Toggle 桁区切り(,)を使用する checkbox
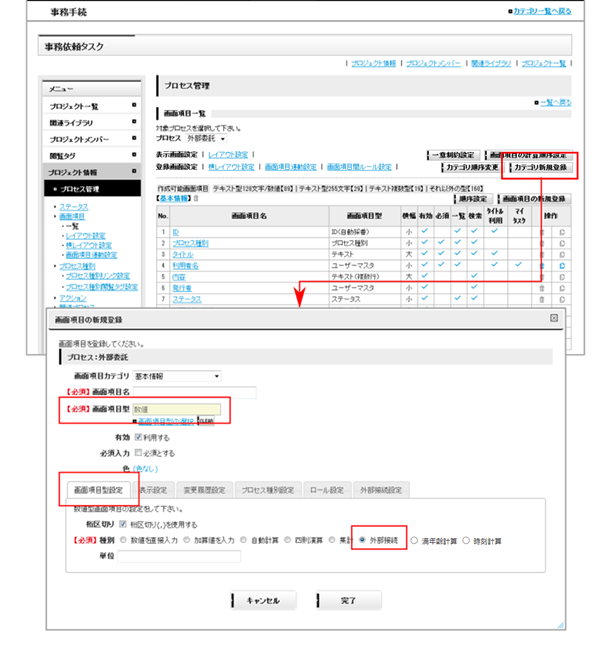The height and width of the screenshot is (646, 616). [x=123, y=524]
